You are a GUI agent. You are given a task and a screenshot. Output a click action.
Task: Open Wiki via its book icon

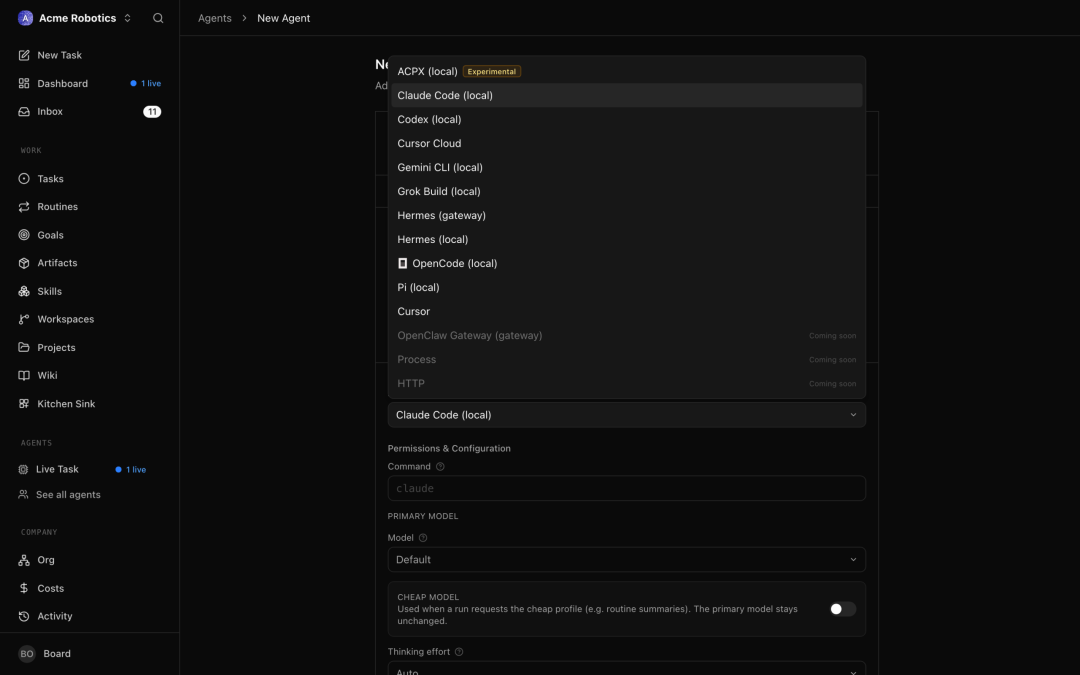(24, 375)
